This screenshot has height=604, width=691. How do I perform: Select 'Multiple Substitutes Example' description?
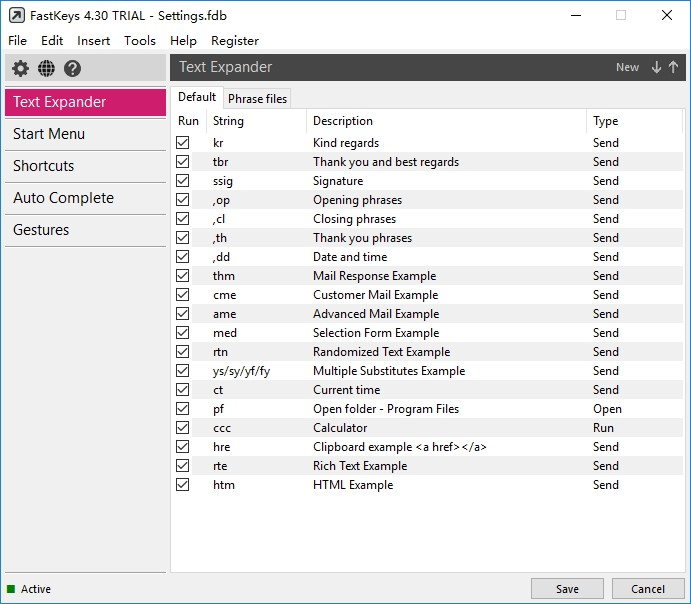(x=389, y=371)
